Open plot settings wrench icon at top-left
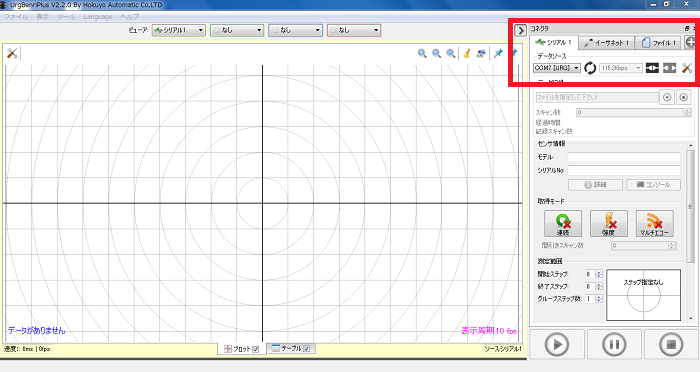 click(x=12, y=54)
